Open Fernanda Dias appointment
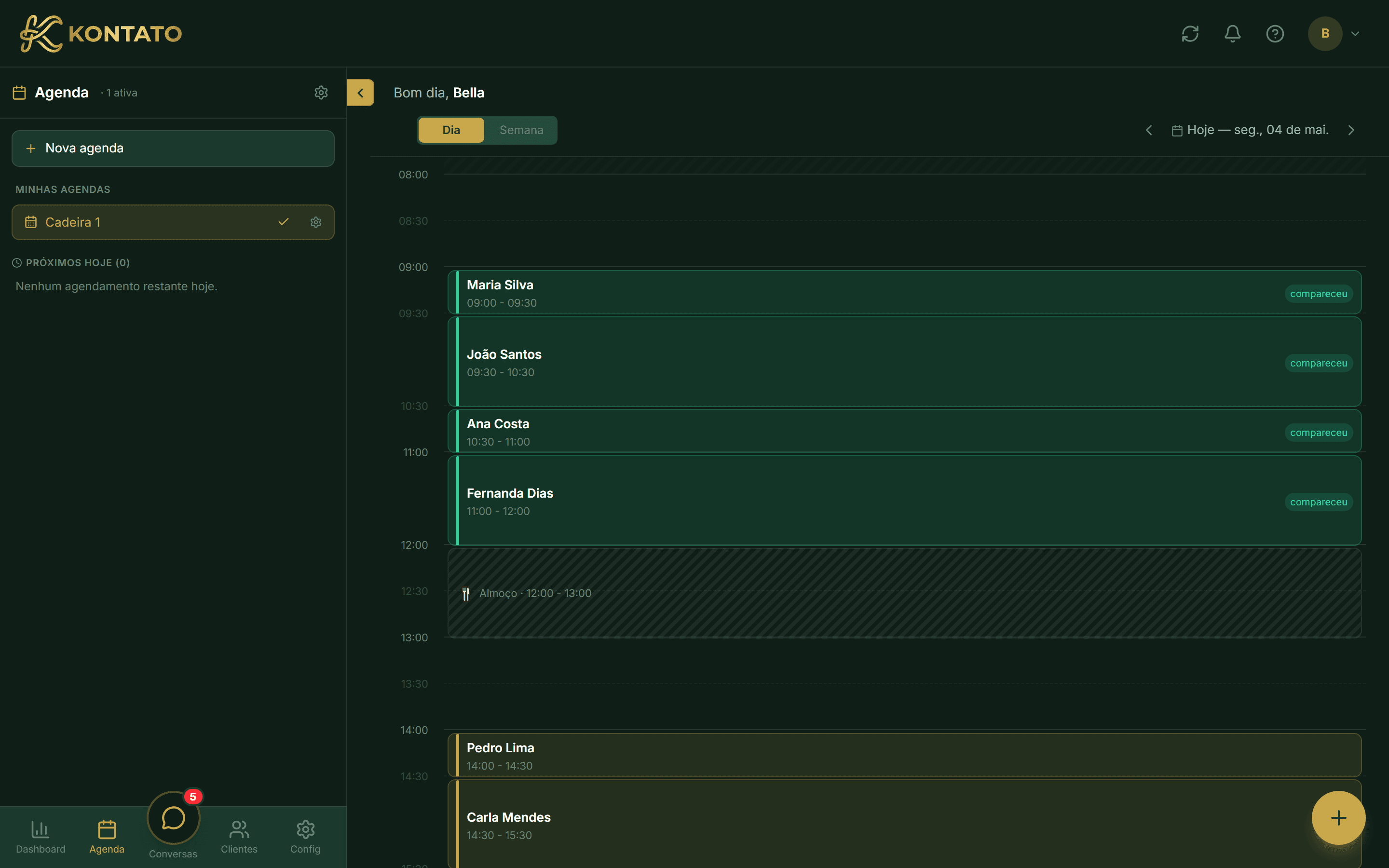The image size is (1389, 868). click(905, 501)
